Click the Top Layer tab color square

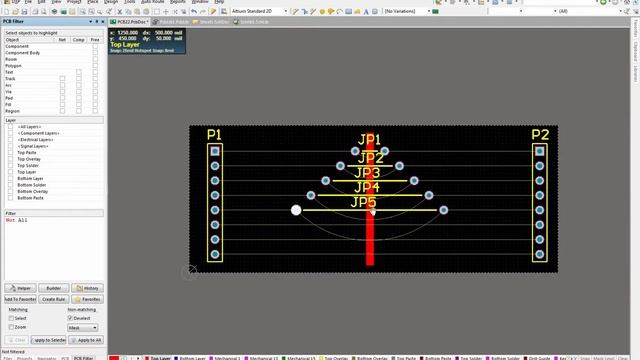pyautogui.click(x=147, y=358)
